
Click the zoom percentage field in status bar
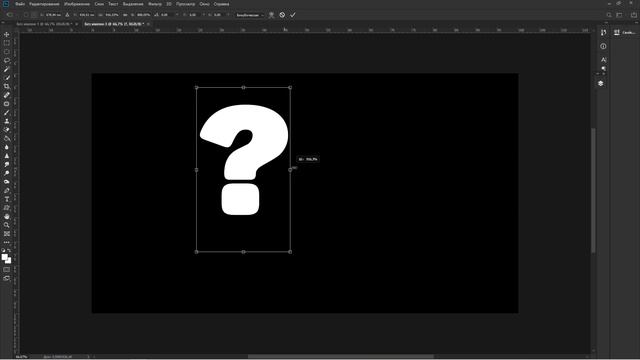tap(21, 357)
